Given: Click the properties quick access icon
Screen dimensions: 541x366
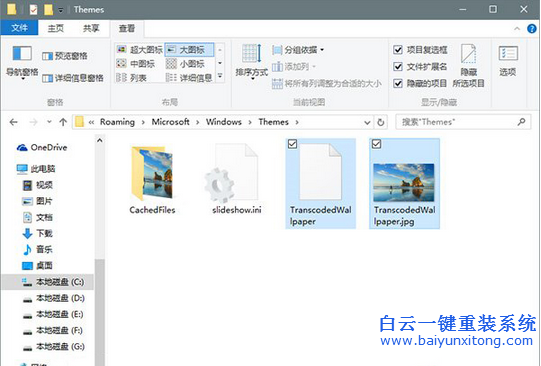Looking at the screenshot, I should 33,10.
